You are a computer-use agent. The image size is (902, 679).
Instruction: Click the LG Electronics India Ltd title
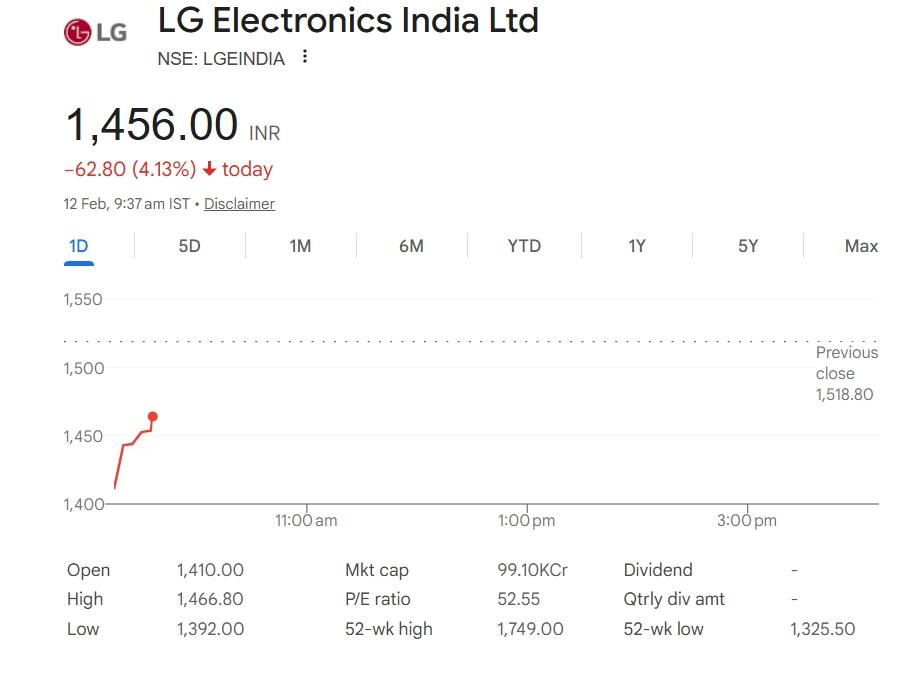(x=348, y=21)
